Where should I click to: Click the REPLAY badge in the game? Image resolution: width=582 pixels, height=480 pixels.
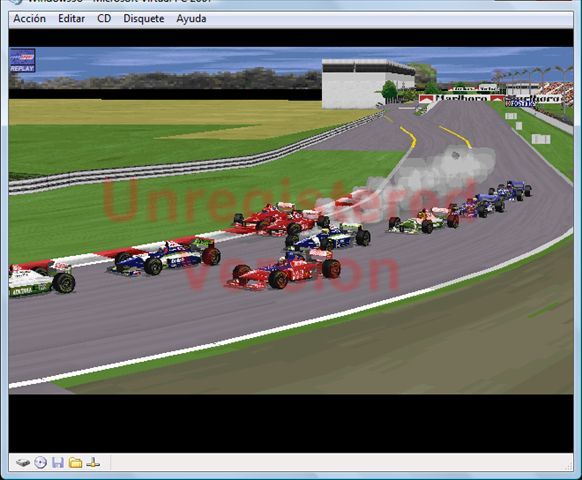tap(22, 60)
